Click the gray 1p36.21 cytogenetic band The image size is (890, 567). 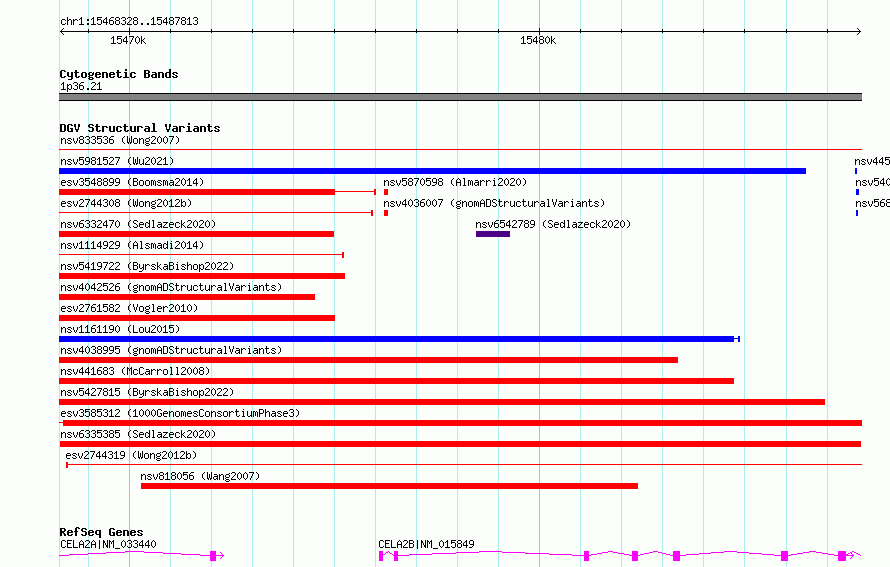460,97
